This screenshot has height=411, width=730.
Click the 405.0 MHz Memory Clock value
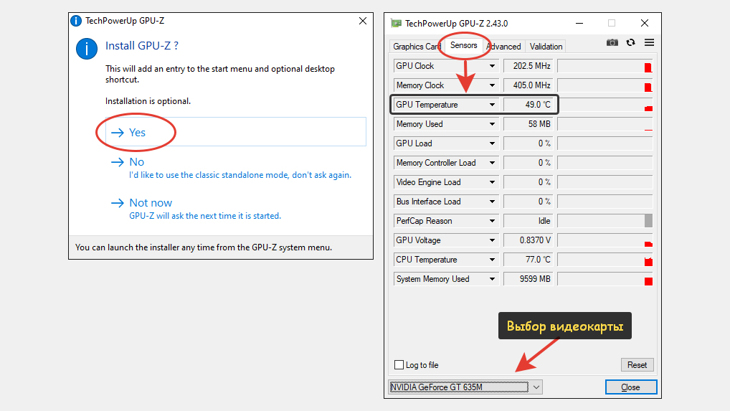click(x=528, y=85)
